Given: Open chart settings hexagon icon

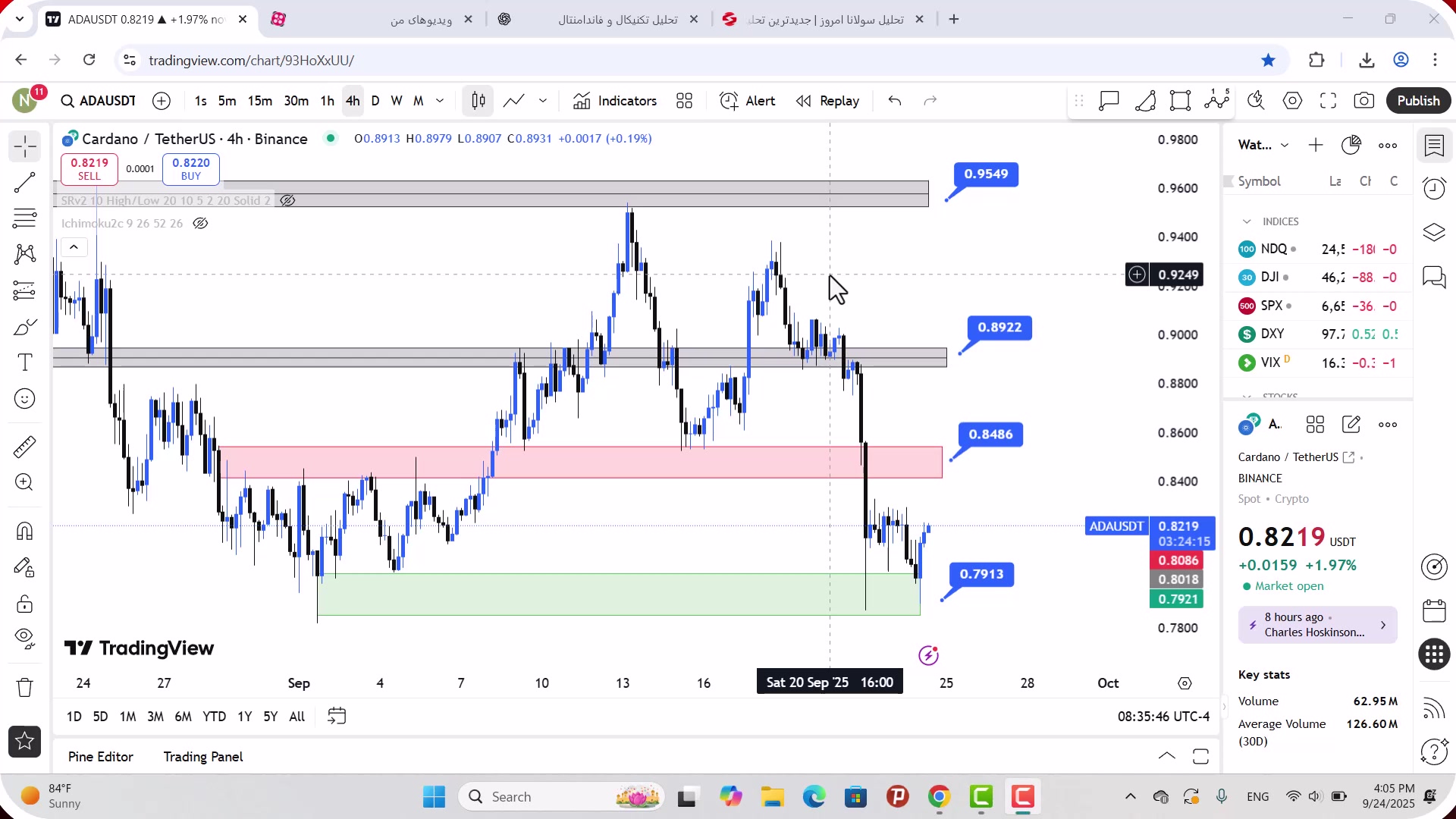Looking at the screenshot, I should [1292, 101].
